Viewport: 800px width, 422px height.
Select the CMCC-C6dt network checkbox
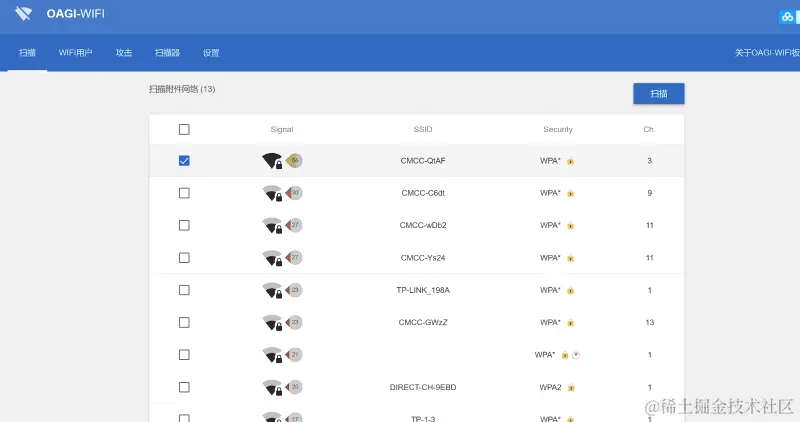[184, 193]
